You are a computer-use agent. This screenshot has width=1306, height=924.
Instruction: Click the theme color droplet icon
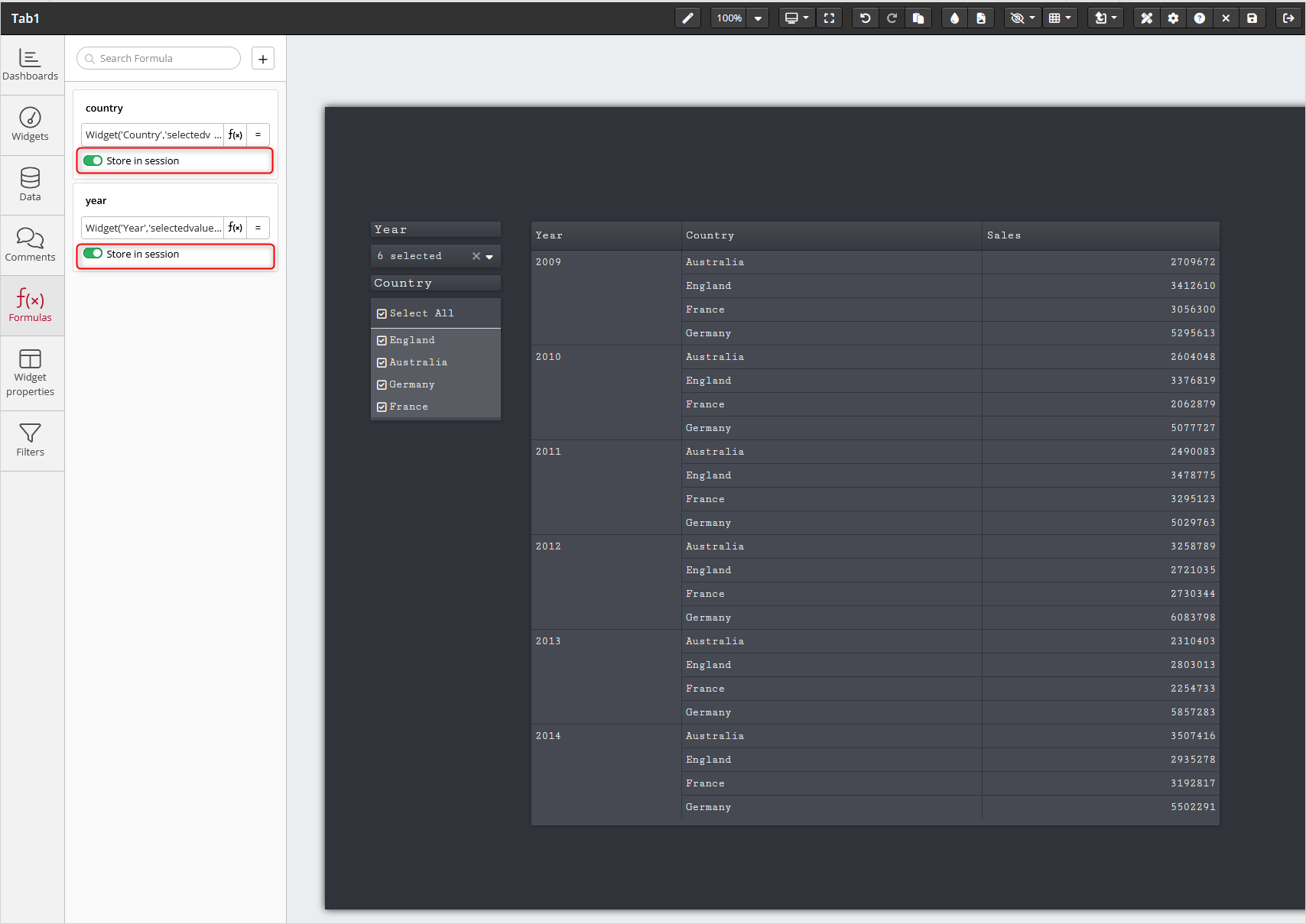pyautogui.click(x=954, y=18)
